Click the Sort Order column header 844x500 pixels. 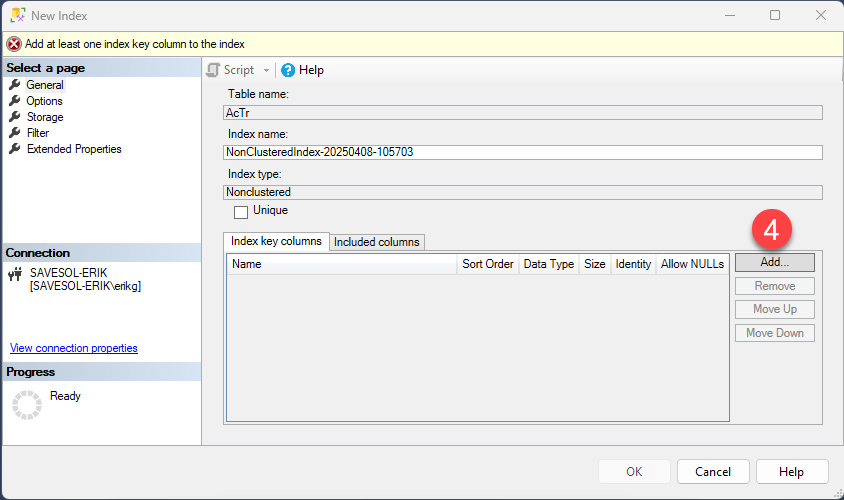(x=487, y=264)
